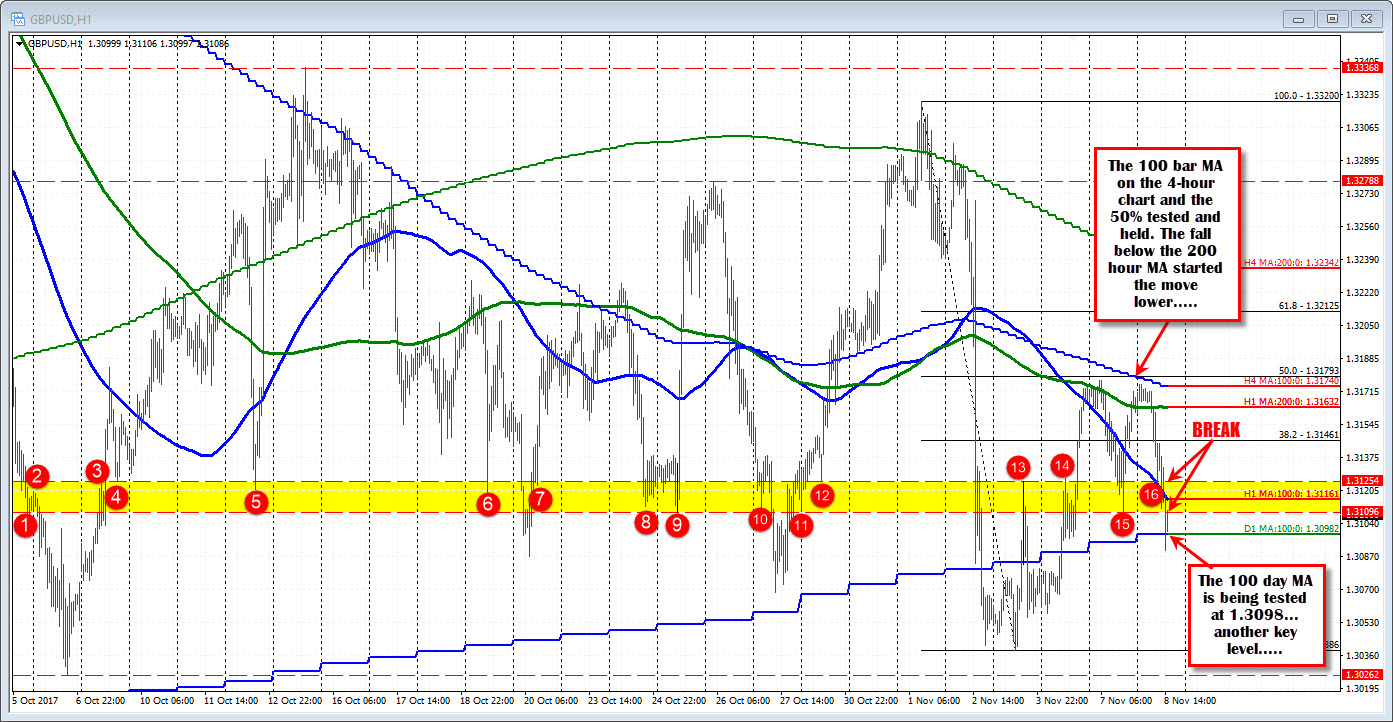Maximize the GBPUSD,H1 chart window
The height and width of the screenshot is (722, 1393).
click(x=1332, y=18)
